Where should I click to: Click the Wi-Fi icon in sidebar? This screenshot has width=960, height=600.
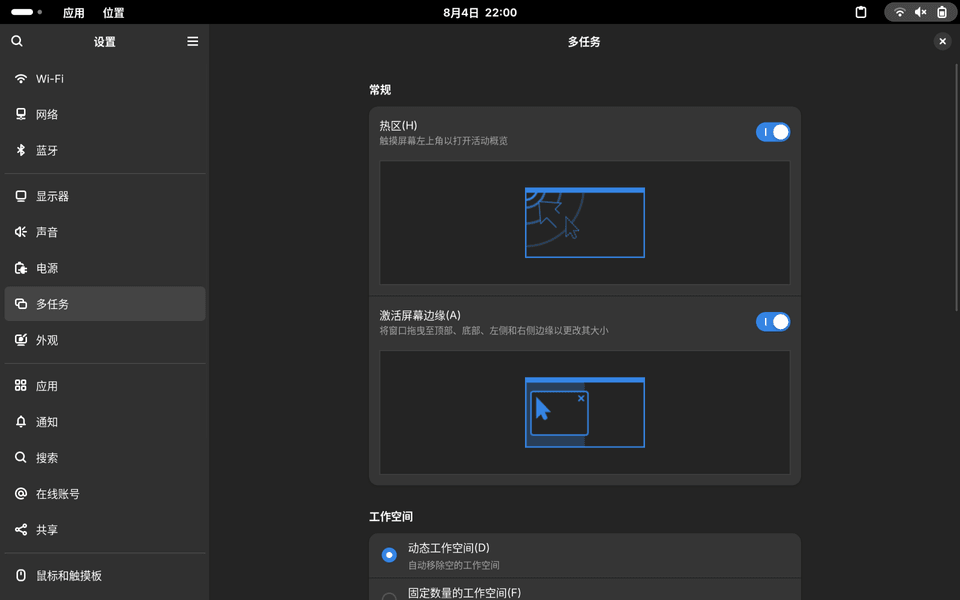coord(21,79)
